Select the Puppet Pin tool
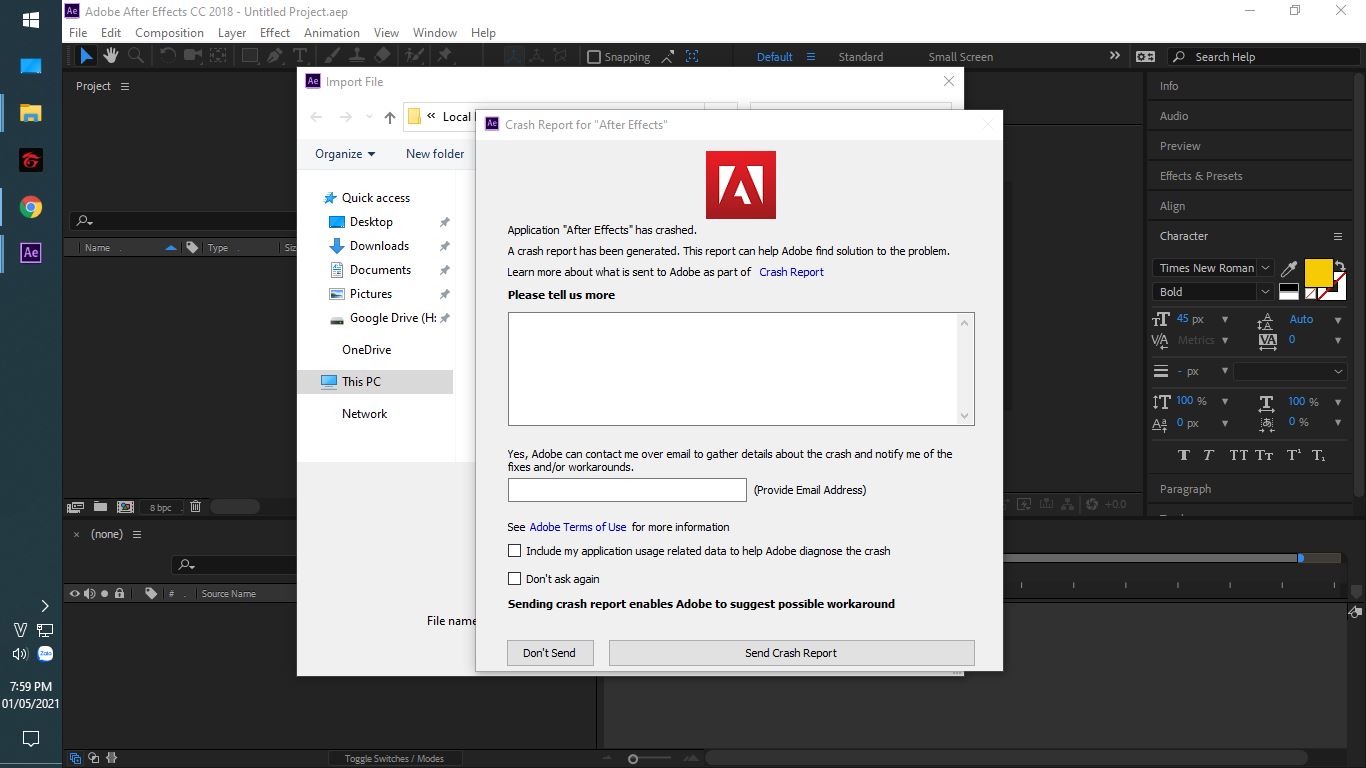The height and width of the screenshot is (768, 1366). (x=446, y=56)
